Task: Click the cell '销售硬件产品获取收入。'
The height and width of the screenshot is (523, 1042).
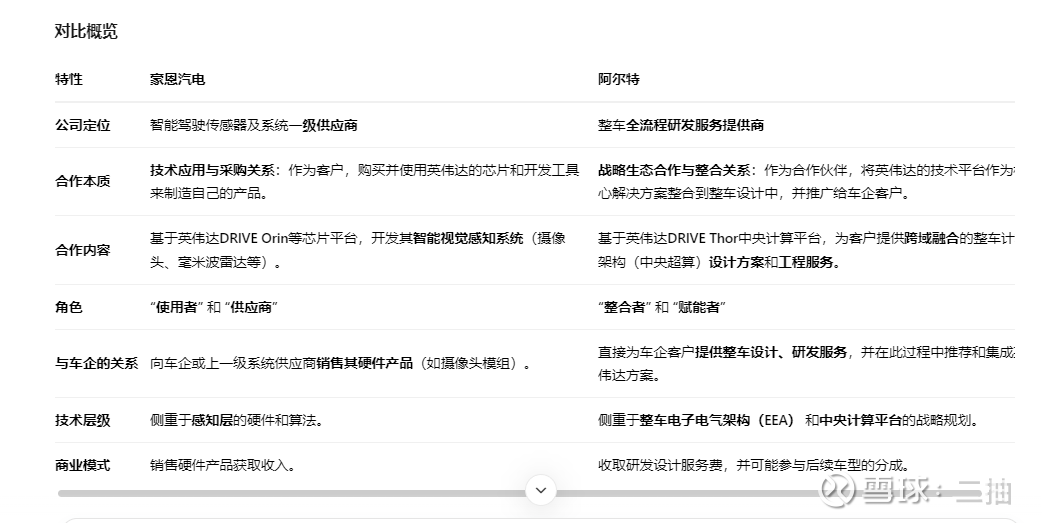Action: coord(223,465)
